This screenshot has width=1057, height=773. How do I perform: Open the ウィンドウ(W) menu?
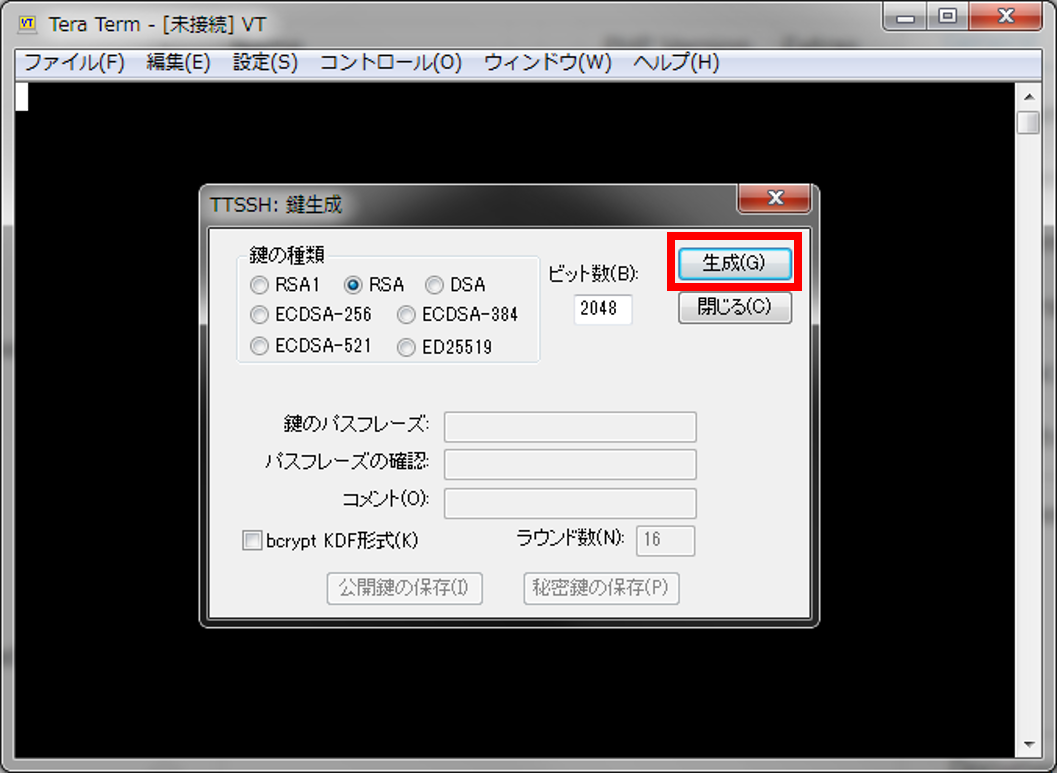click(x=547, y=62)
